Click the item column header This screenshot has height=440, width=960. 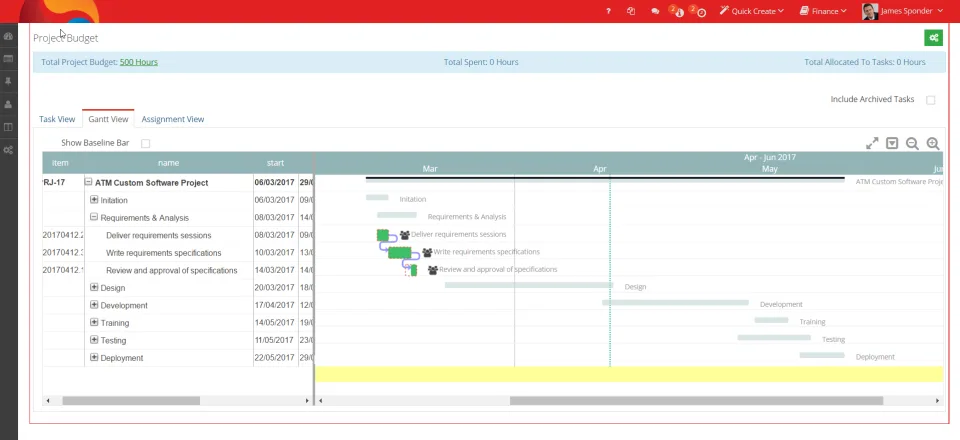click(x=60, y=163)
